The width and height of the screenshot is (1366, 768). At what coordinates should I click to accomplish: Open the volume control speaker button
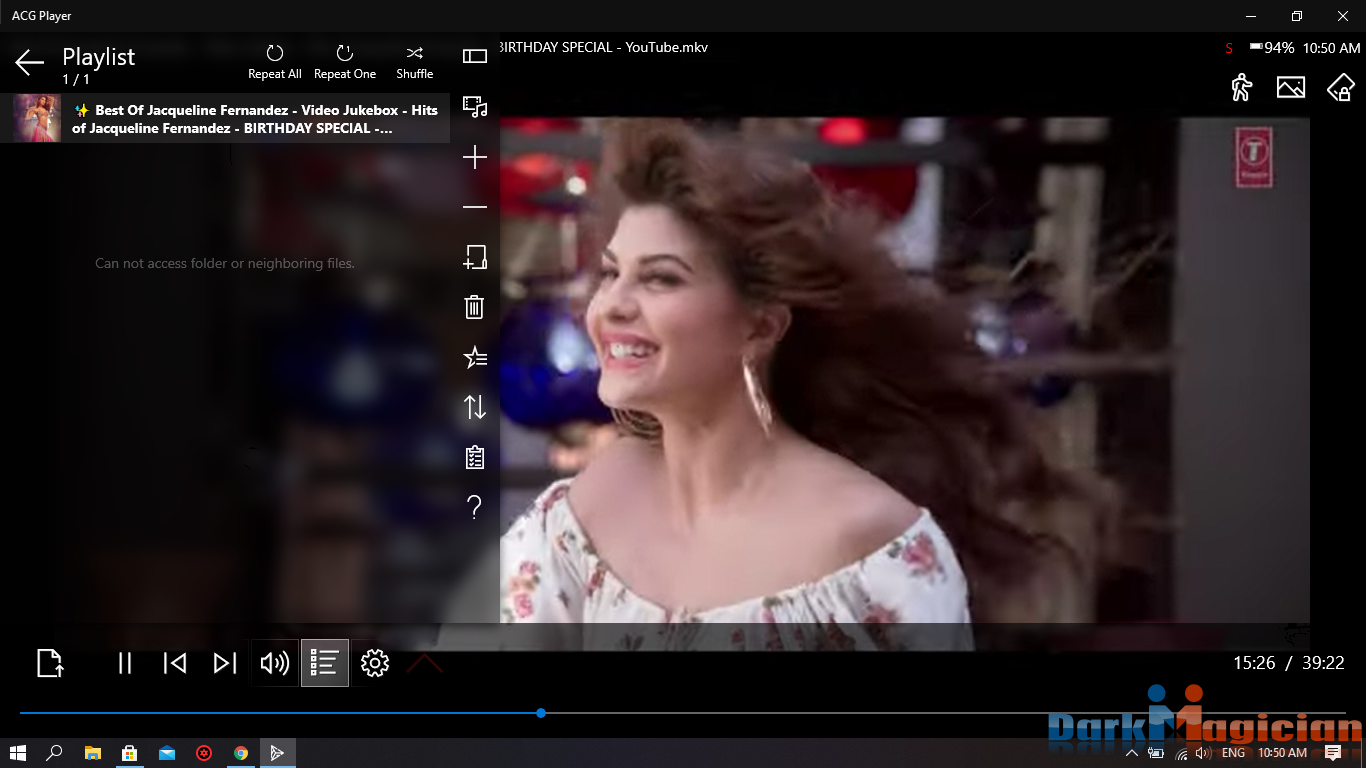[275, 663]
